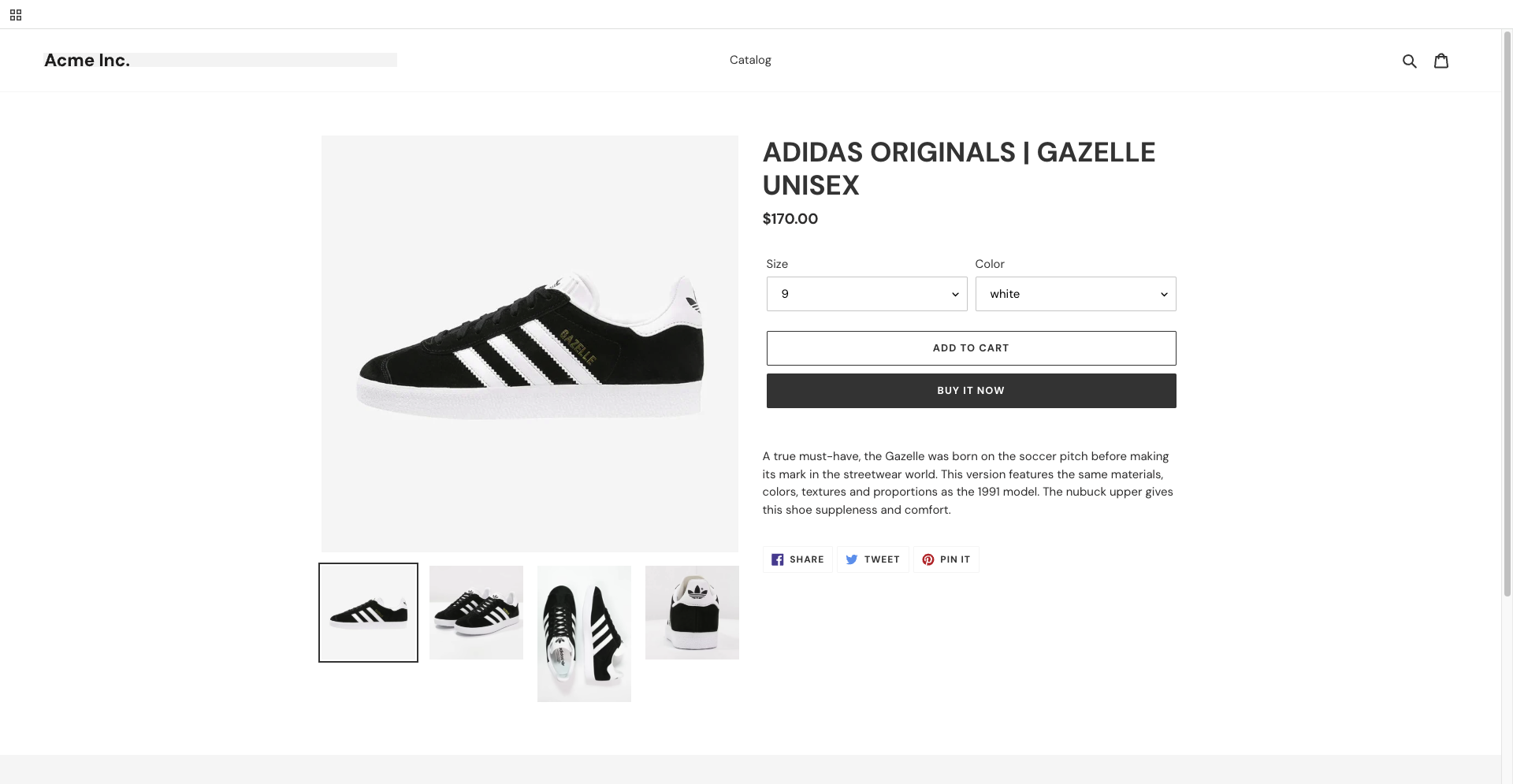Click the page vertical scrollbar

(x=1507, y=315)
